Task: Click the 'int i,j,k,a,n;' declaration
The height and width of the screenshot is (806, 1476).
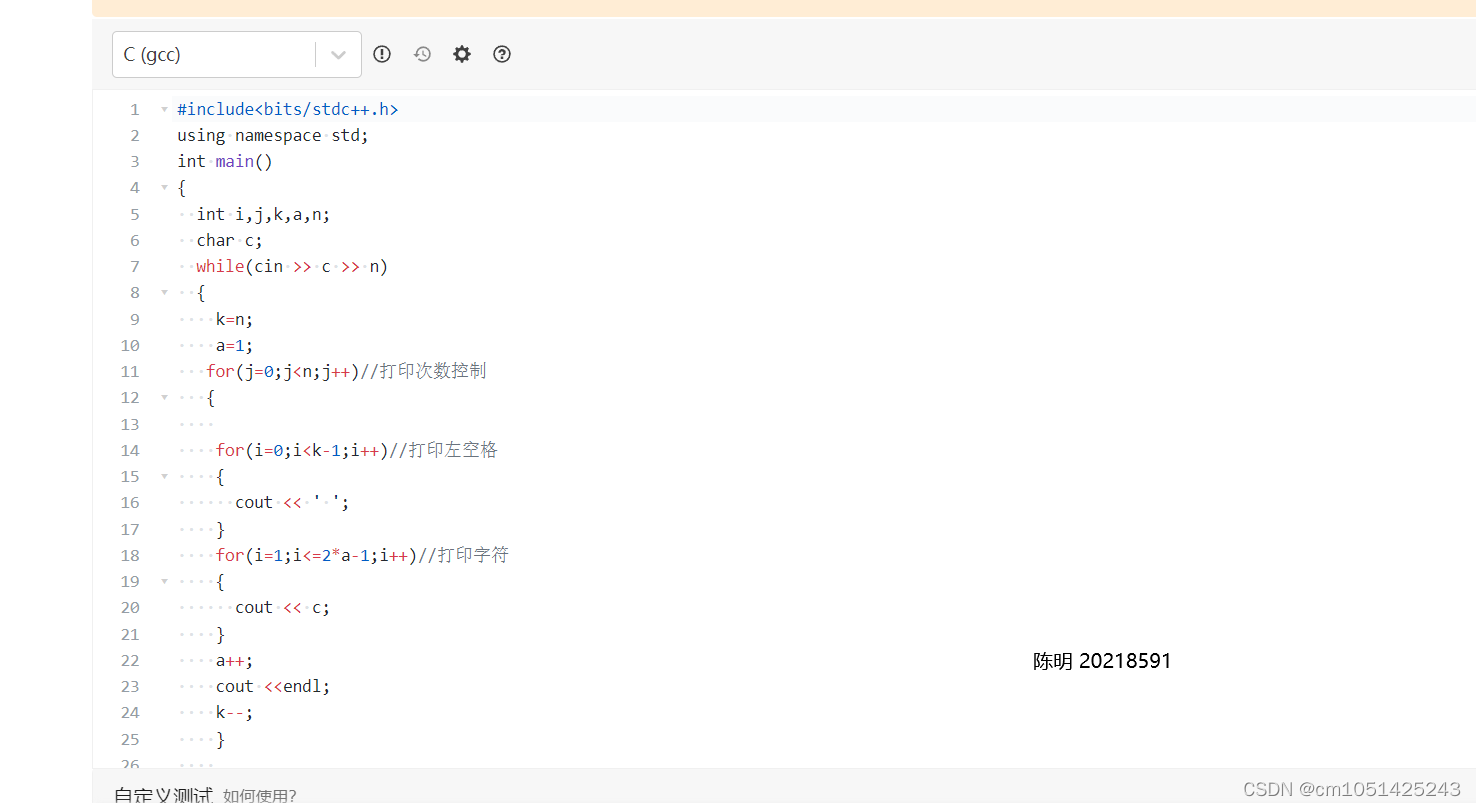Action: pyautogui.click(x=263, y=214)
